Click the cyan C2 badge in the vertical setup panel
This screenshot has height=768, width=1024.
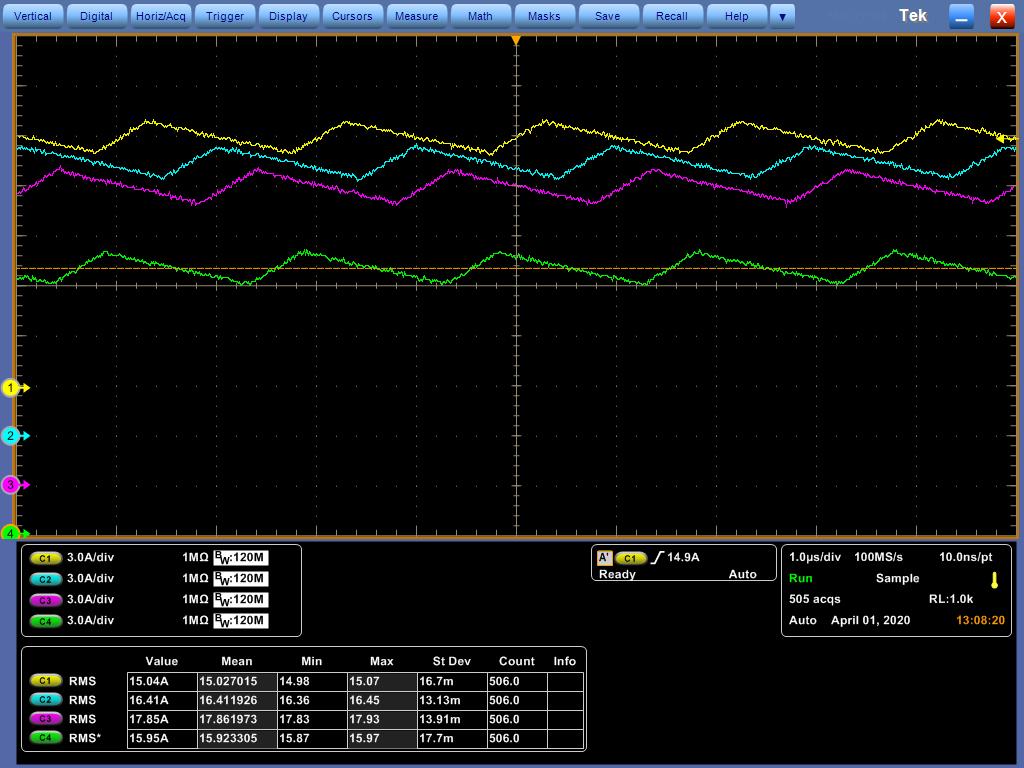coord(44,579)
